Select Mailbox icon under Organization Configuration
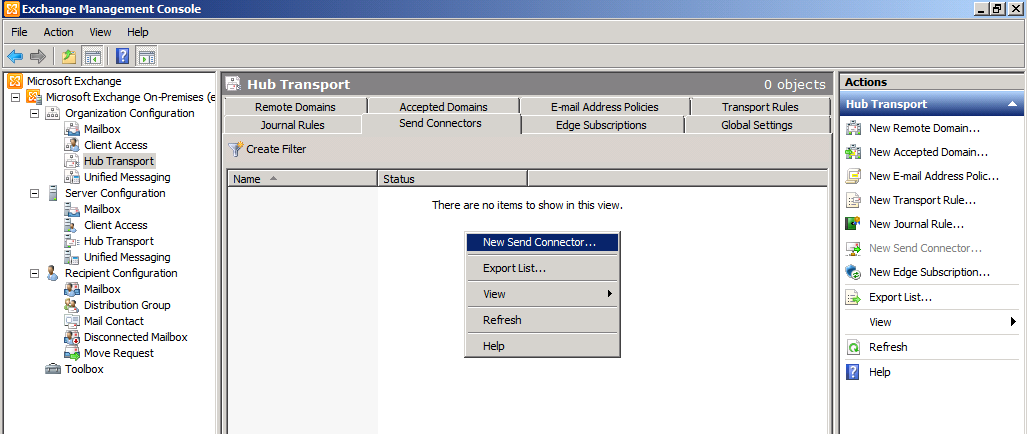 [72, 129]
